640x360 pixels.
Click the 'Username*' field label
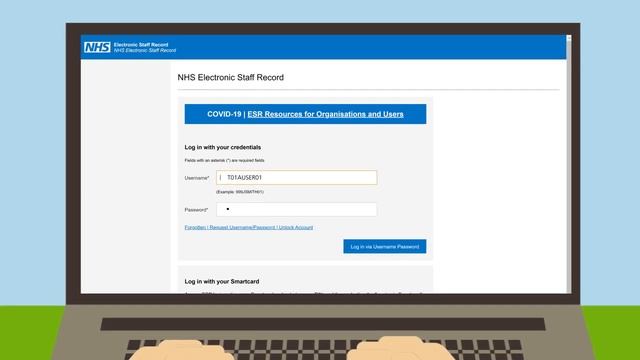click(197, 178)
